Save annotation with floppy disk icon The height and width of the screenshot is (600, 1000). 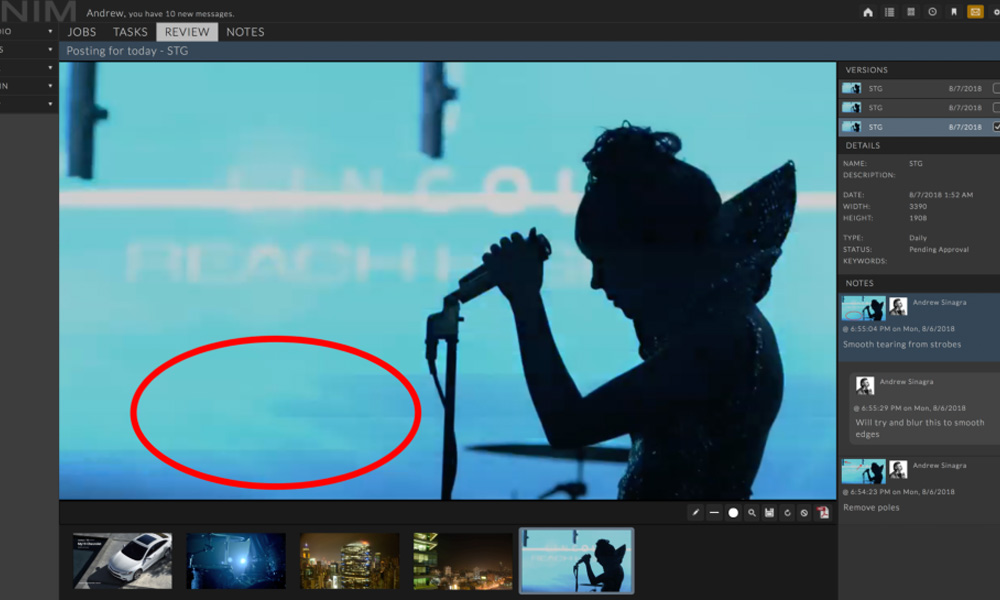769,513
